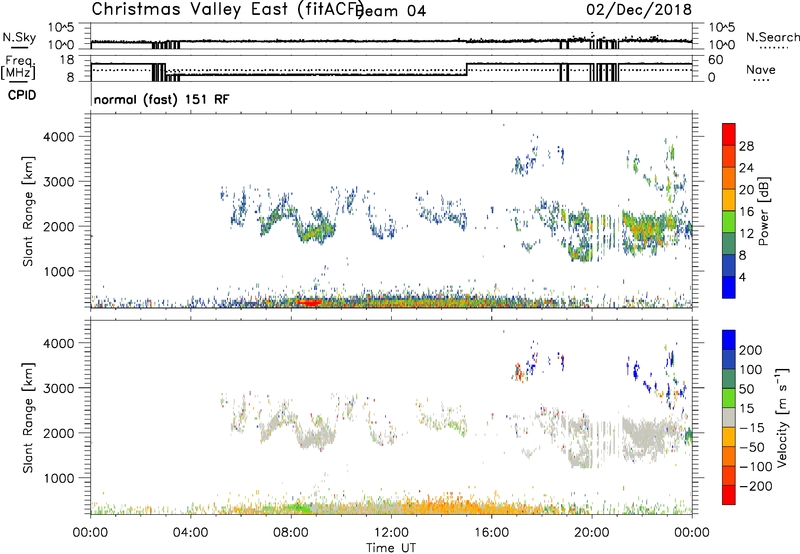The height and width of the screenshot is (554, 800).
Task: Click the '00:00' label at axis start
Action: coord(90,533)
